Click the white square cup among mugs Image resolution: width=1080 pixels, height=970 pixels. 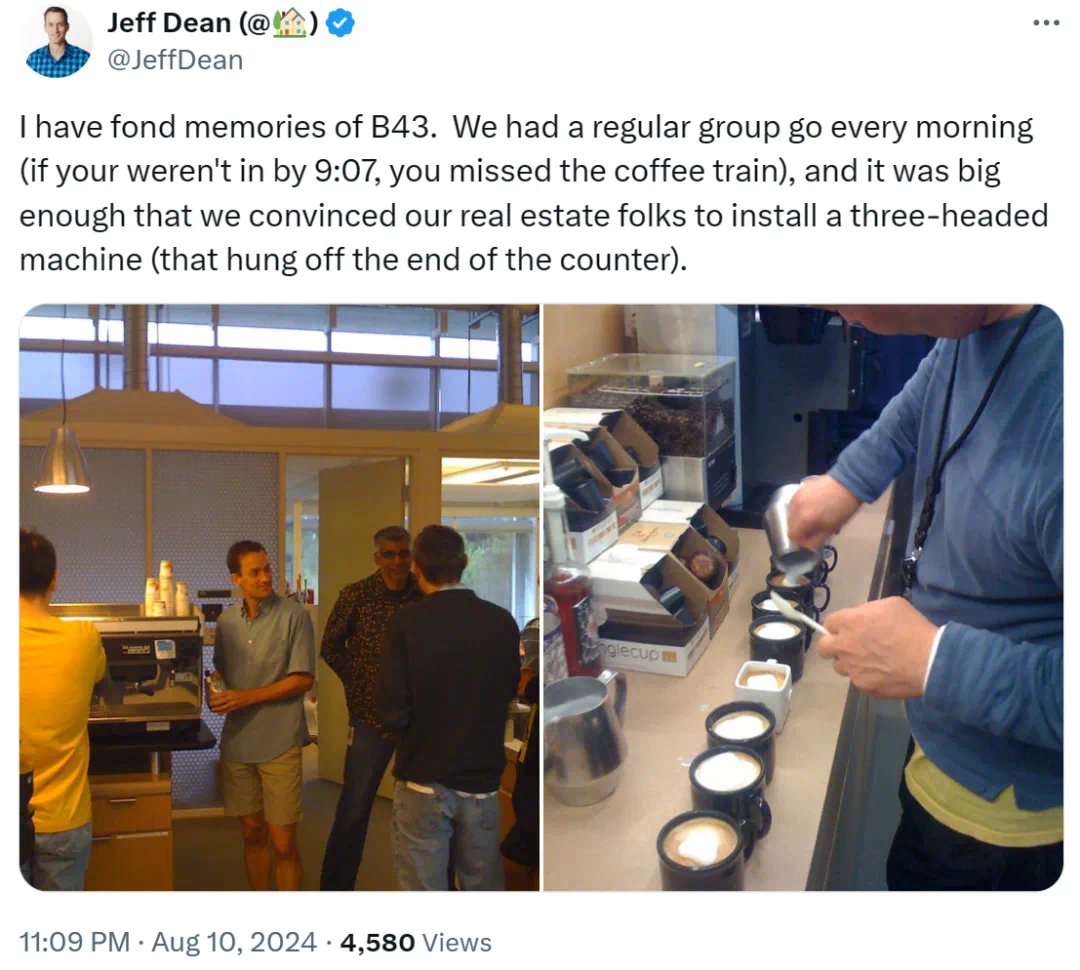point(762,684)
